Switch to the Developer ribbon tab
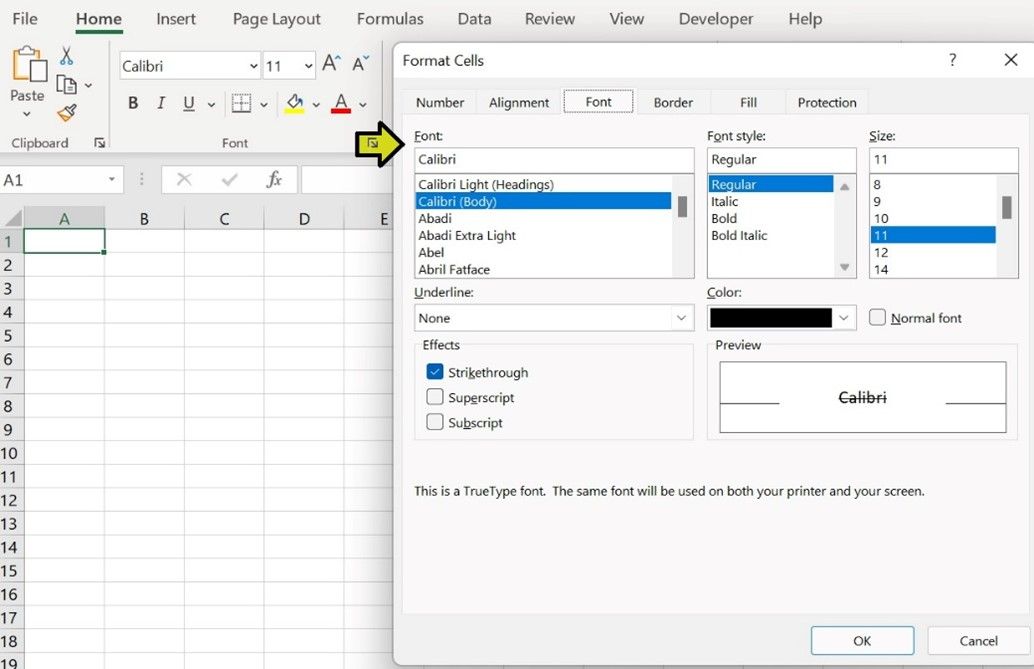This screenshot has width=1034, height=669. [715, 18]
